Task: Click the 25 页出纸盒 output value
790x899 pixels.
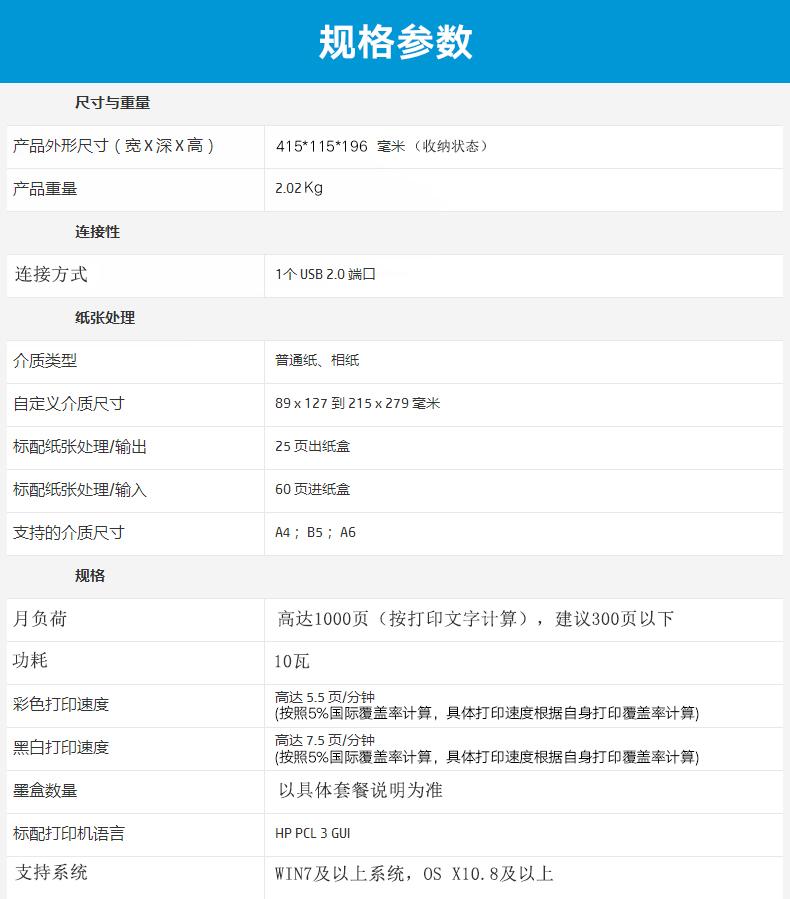Action: point(312,446)
